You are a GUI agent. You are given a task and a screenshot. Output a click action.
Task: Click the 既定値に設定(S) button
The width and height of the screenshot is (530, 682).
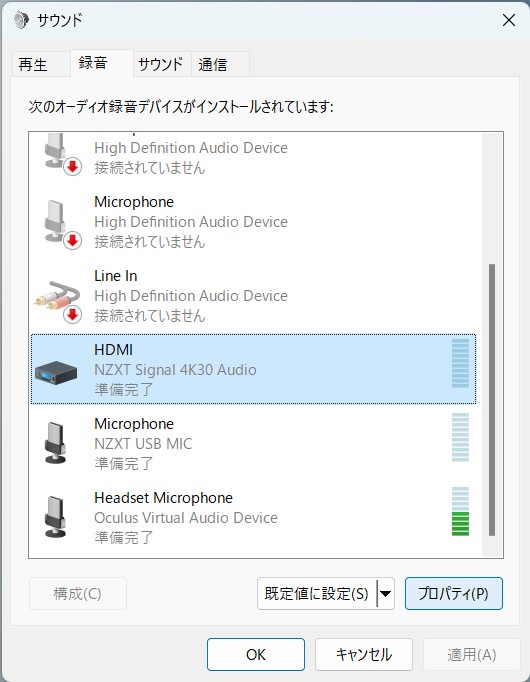coord(317,593)
